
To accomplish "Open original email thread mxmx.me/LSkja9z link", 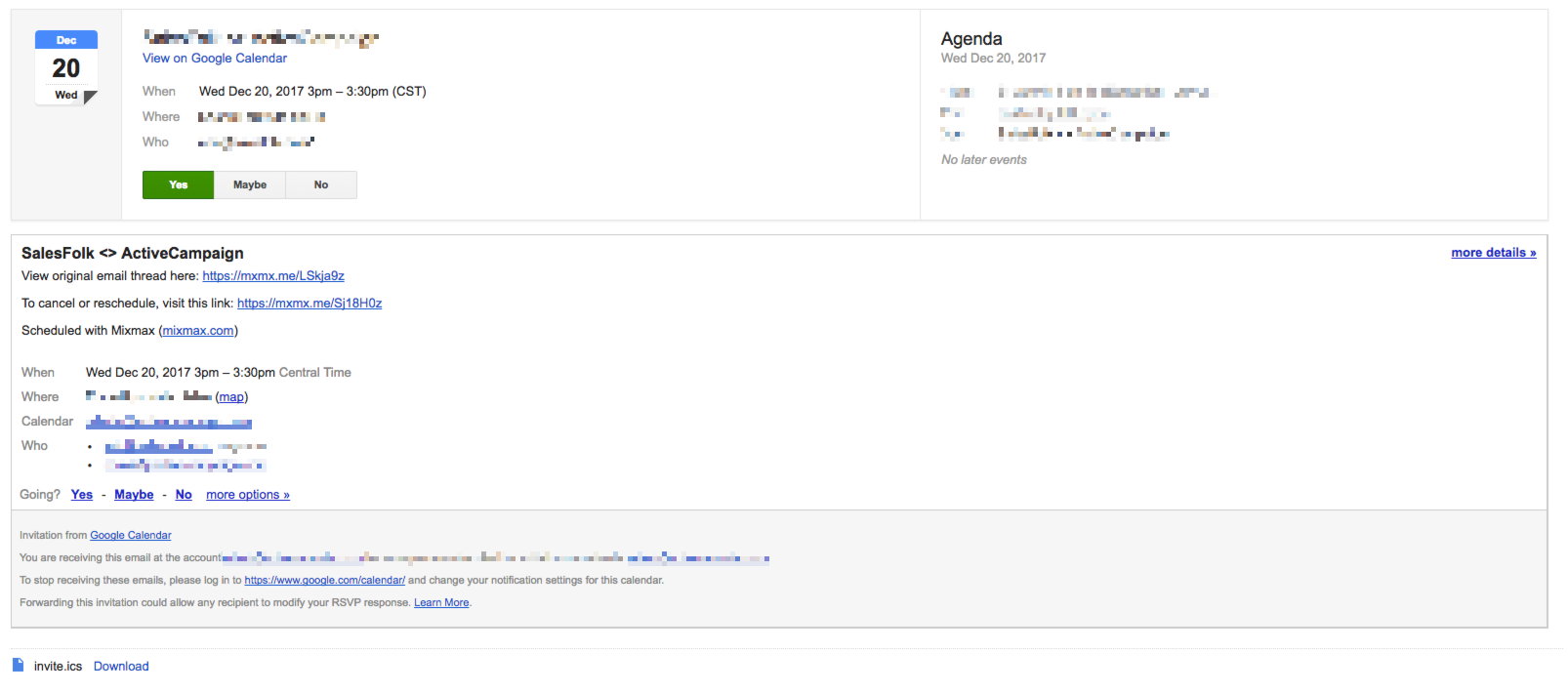I will (x=273, y=276).
